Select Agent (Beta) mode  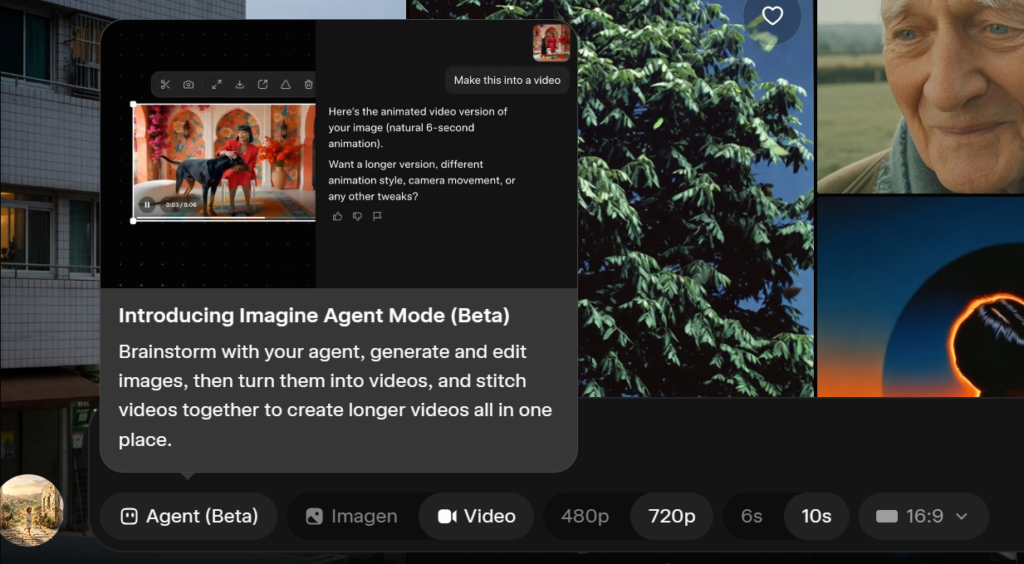(x=189, y=516)
